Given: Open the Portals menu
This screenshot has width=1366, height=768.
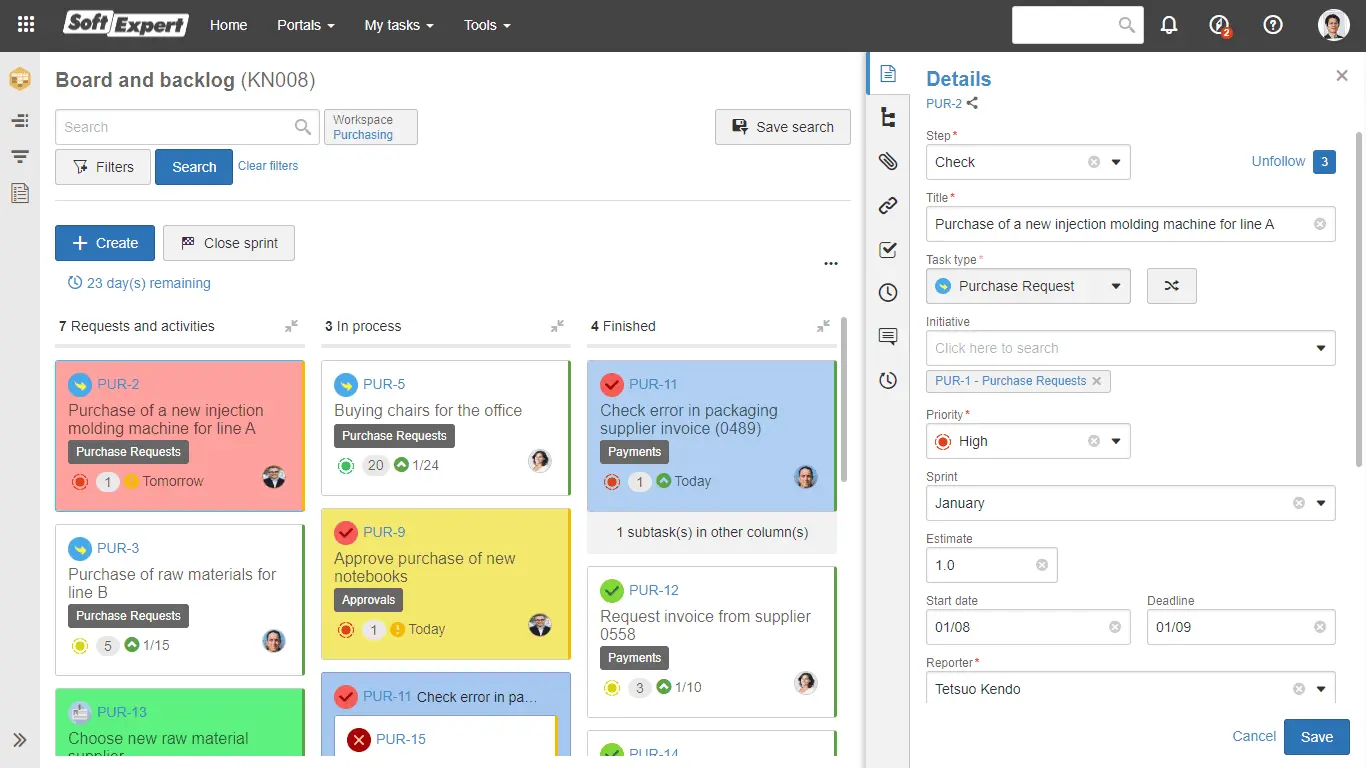Looking at the screenshot, I should click(305, 25).
